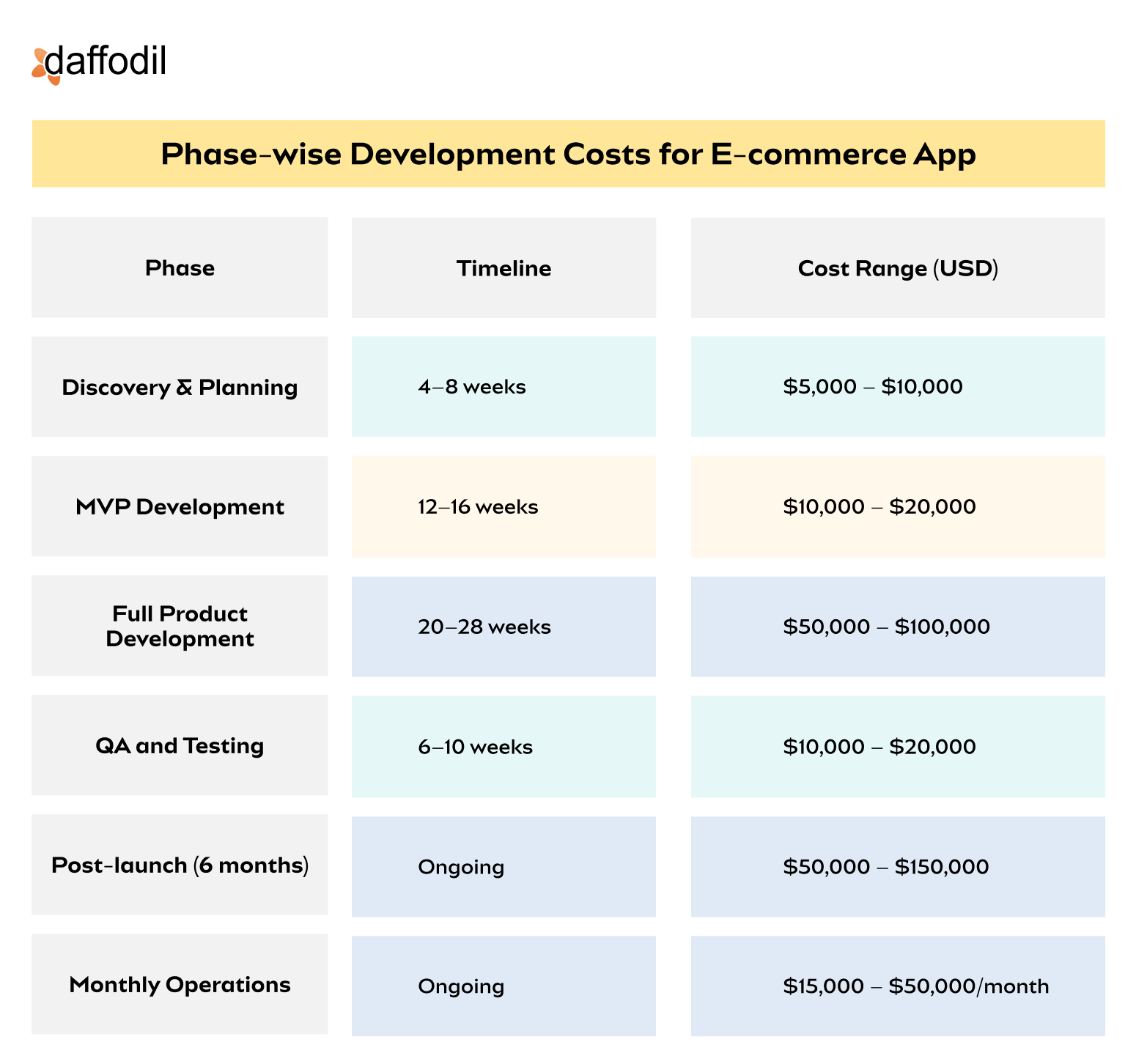Click the 20–28 weeks timeline cell
The height and width of the screenshot is (1064, 1136).
[504, 627]
